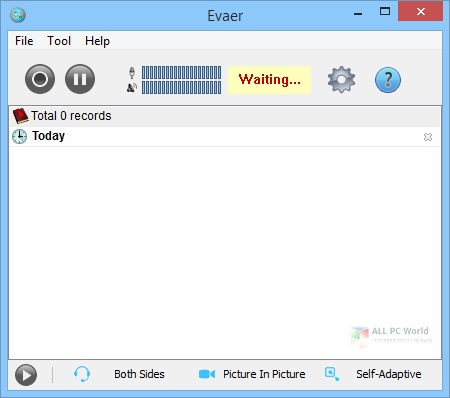The image size is (450, 398).
Task: Click the Total 0 records header text
Action: click(x=71, y=116)
